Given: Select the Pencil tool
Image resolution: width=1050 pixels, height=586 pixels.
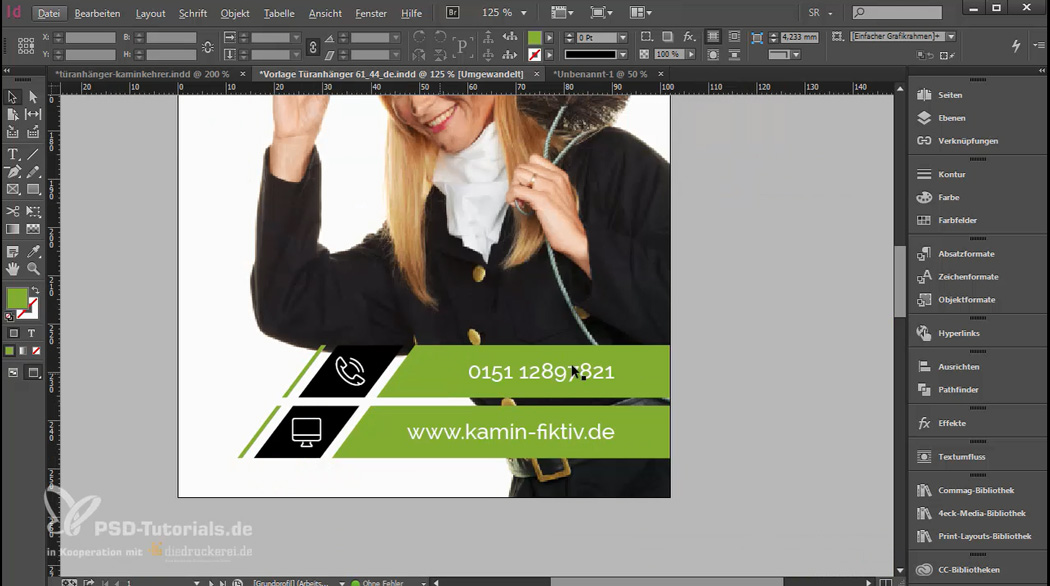Looking at the screenshot, I should click(x=33, y=172).
